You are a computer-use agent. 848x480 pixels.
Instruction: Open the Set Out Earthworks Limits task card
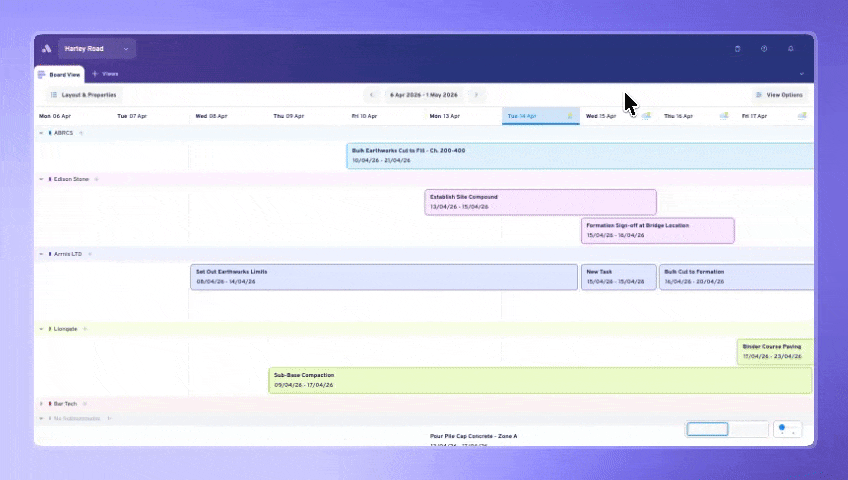click(384, 277)
